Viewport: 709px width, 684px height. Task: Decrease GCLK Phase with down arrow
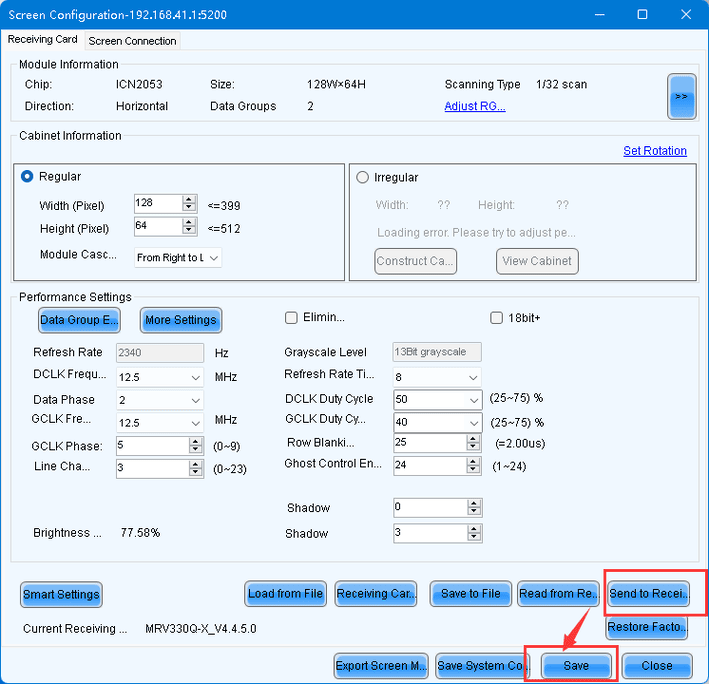pos(195,449)
